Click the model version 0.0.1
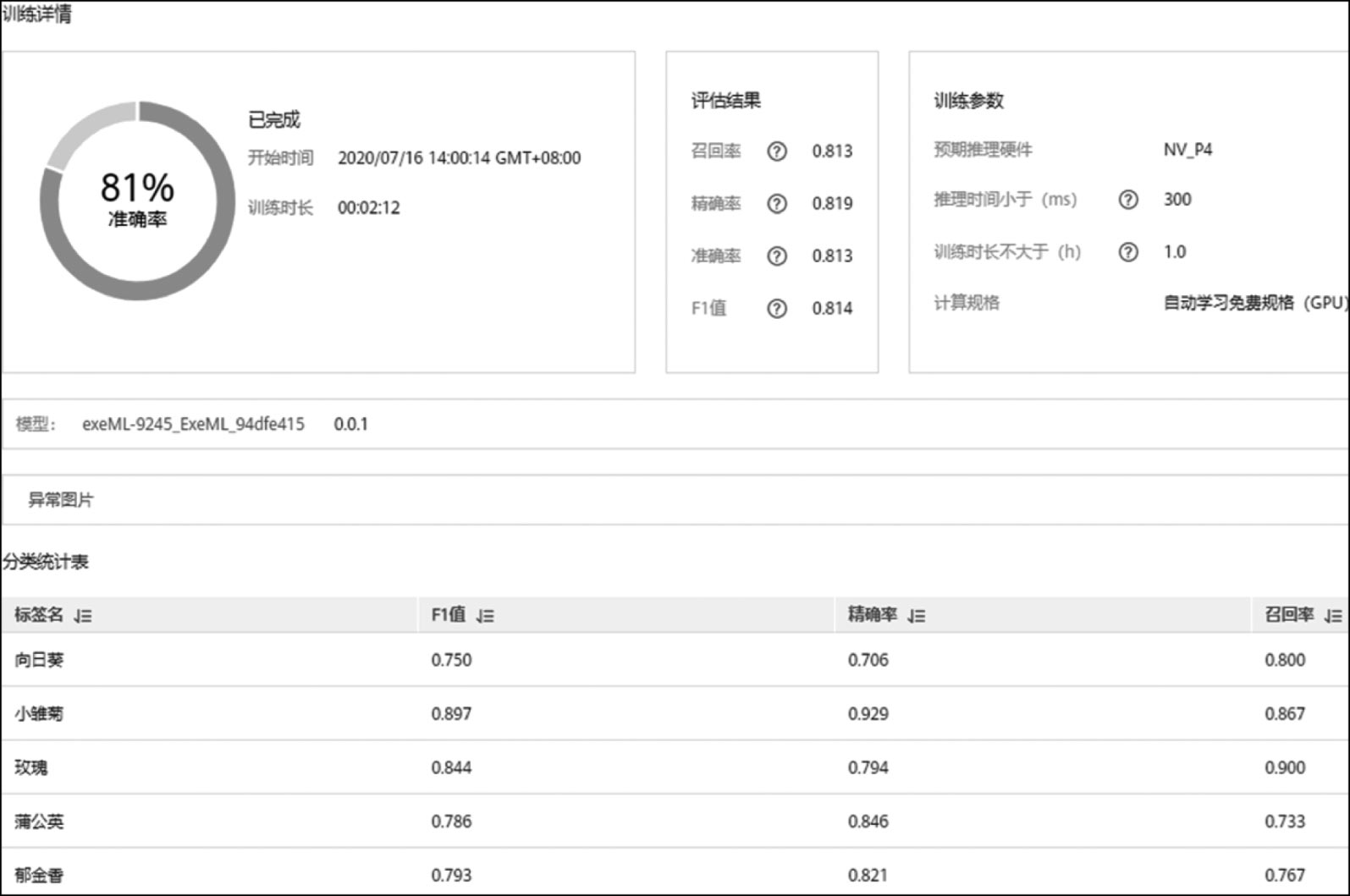This screenshot has width=1350, height=896. pos(350,424)
